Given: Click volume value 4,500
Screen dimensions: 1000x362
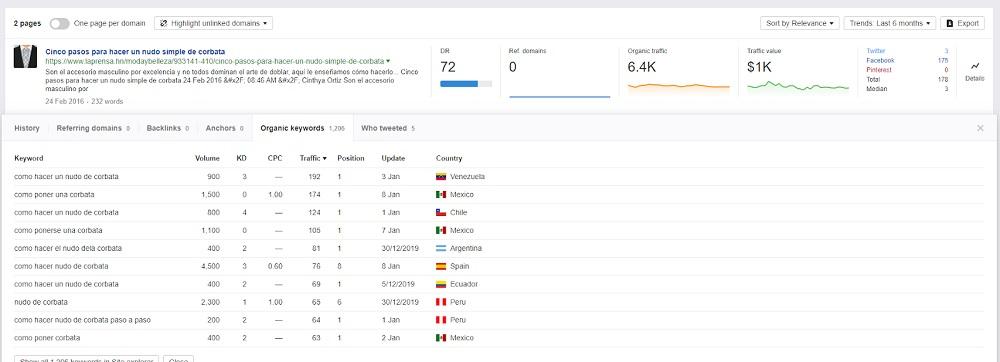Looking at the screenshot, I should [210, 266].
